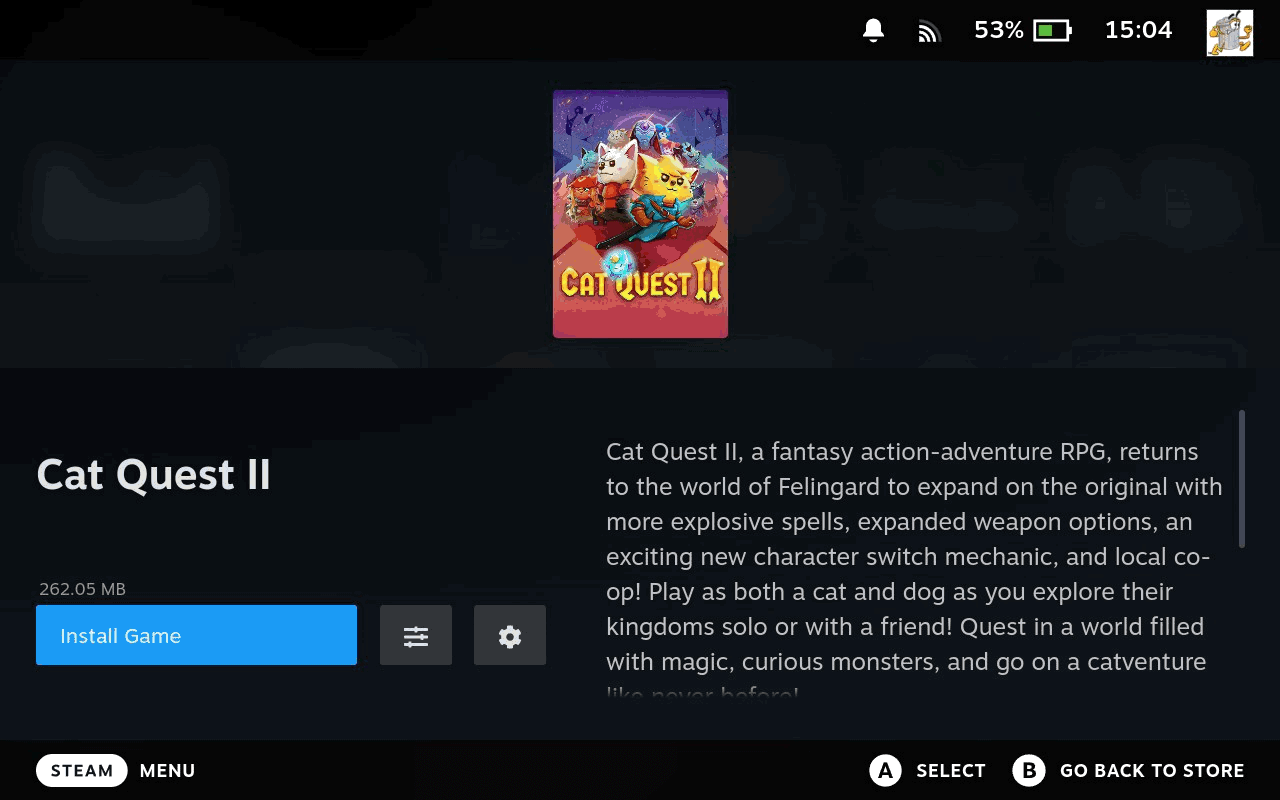Open the STEAM pill button
This screenshot has width=1280, height=800.
click(82, 771)
